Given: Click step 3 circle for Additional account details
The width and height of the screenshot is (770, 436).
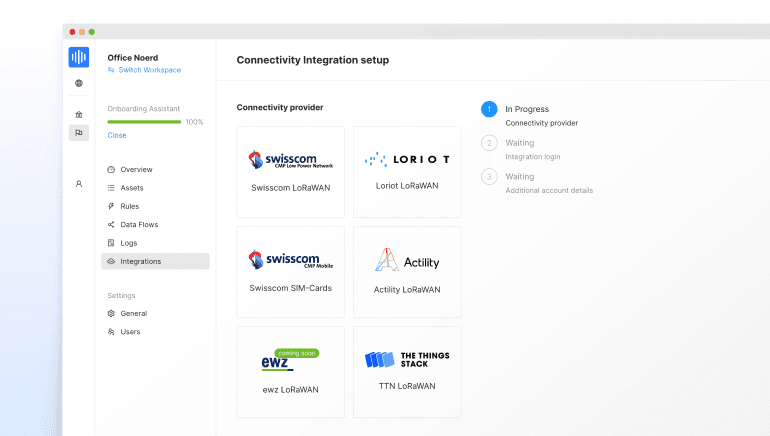Looking at the screenshot, I should [x=489, y=176].
